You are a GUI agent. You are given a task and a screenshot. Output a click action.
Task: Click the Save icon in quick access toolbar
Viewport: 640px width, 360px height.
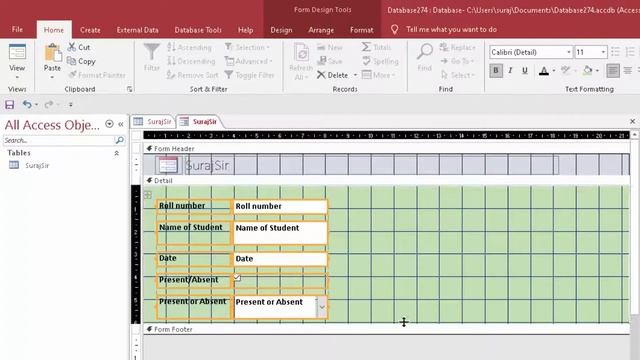click(x=9, y=104)
